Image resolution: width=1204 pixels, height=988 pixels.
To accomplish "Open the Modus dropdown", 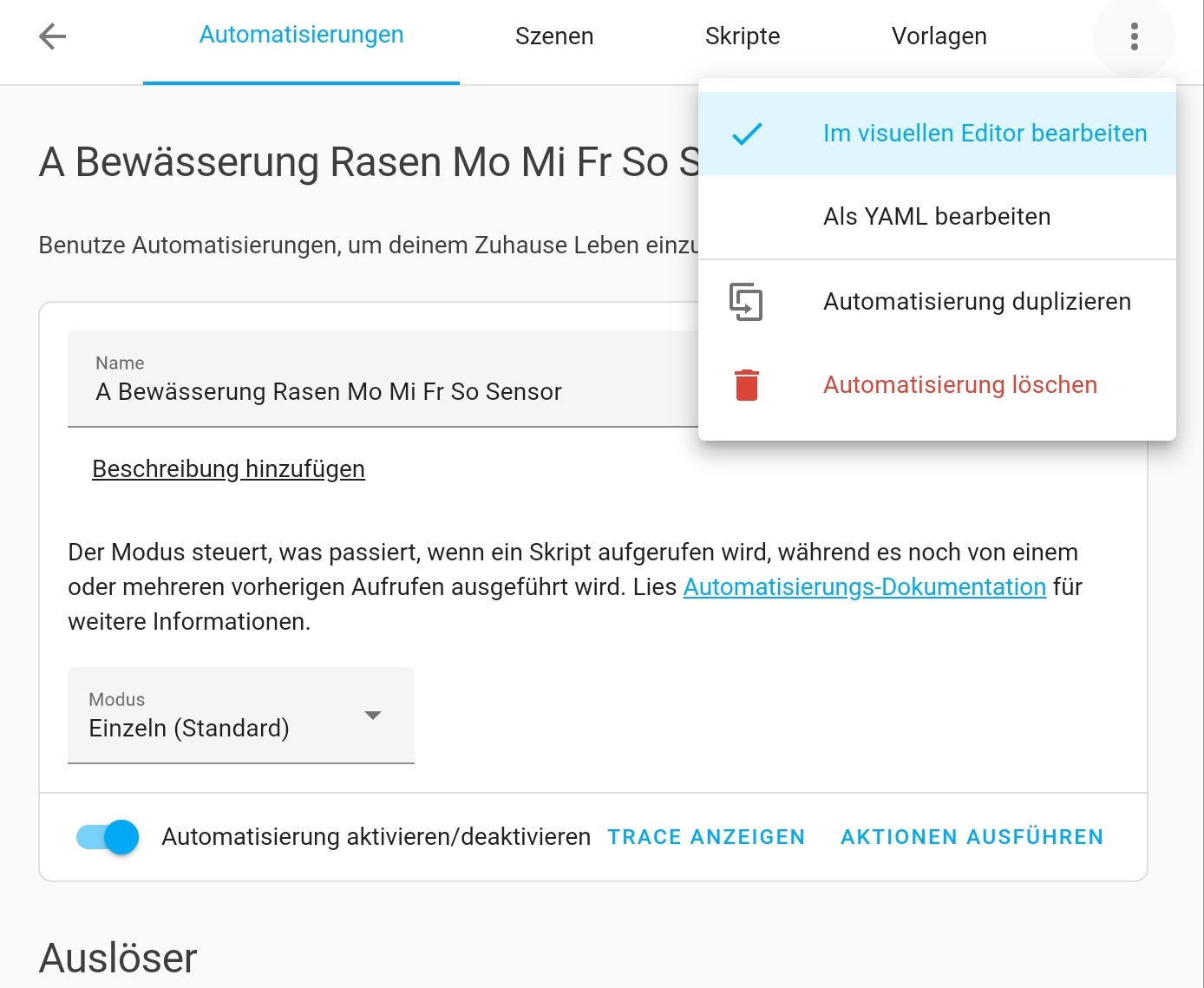I will [240, 716].
